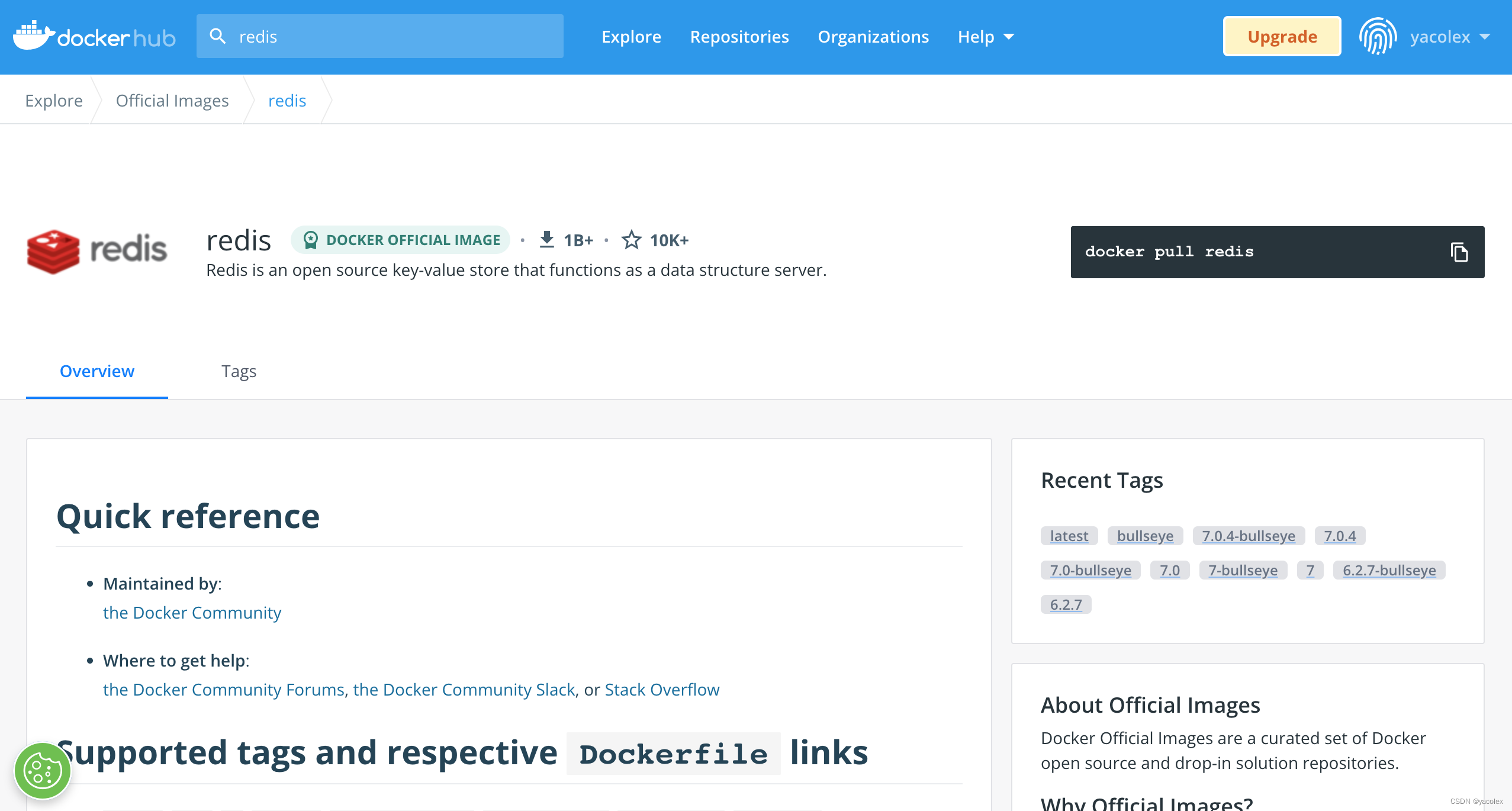Select the 7.0.4 tag
Viewport: 1512px width, 811px height.
click(x=1340, y=536)
